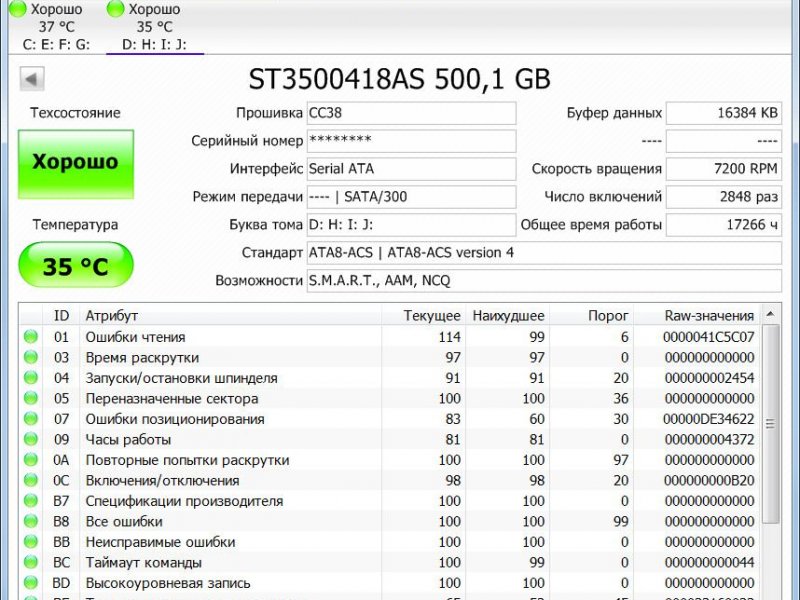Viewport: 800px width, 600px height.
Task: Click status dot of Спецификации производителя row
Action: coord(31,501)
